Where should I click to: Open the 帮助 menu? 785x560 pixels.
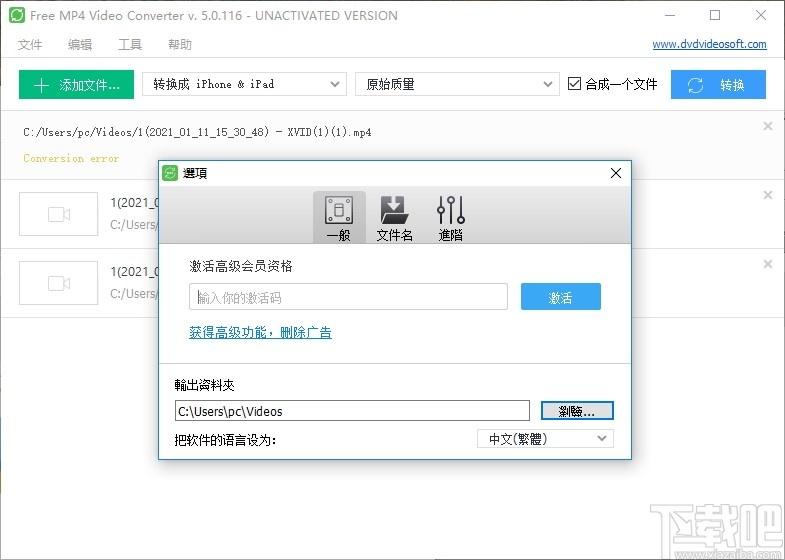tap(180, 45)
